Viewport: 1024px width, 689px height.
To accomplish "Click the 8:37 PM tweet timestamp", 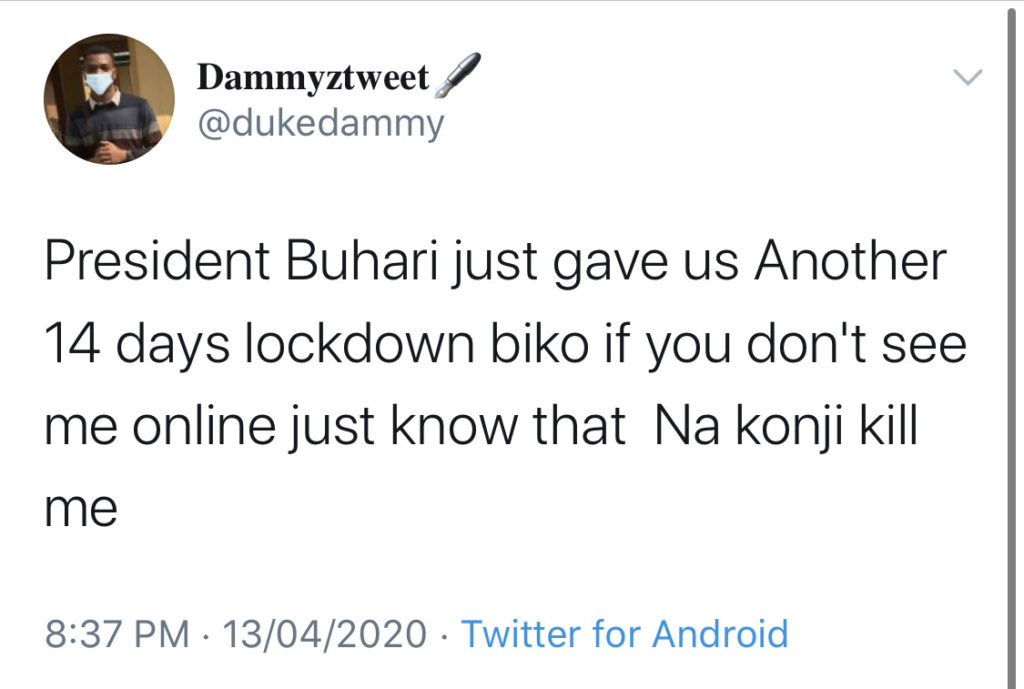I will coord(118,634).
